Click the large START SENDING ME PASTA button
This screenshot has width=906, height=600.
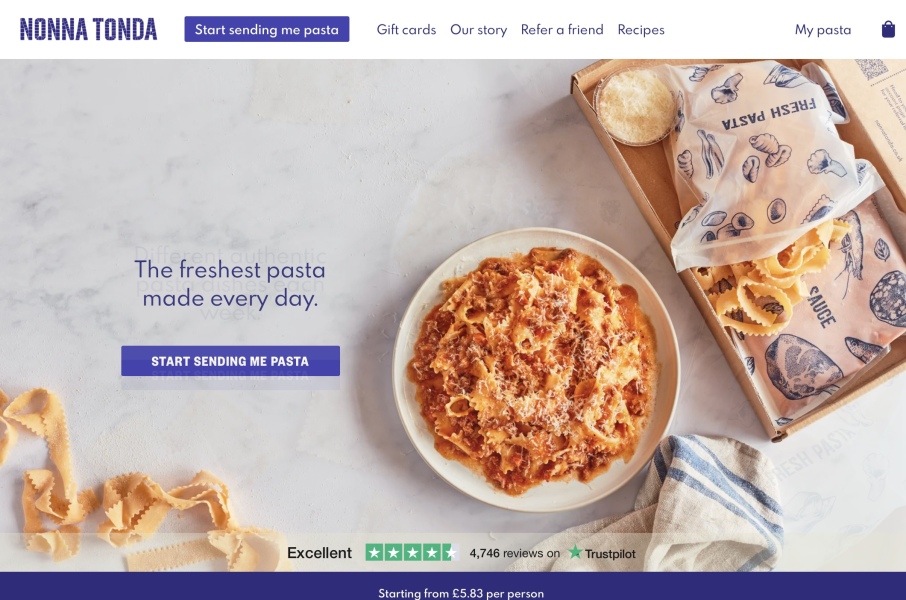[231, 361]
